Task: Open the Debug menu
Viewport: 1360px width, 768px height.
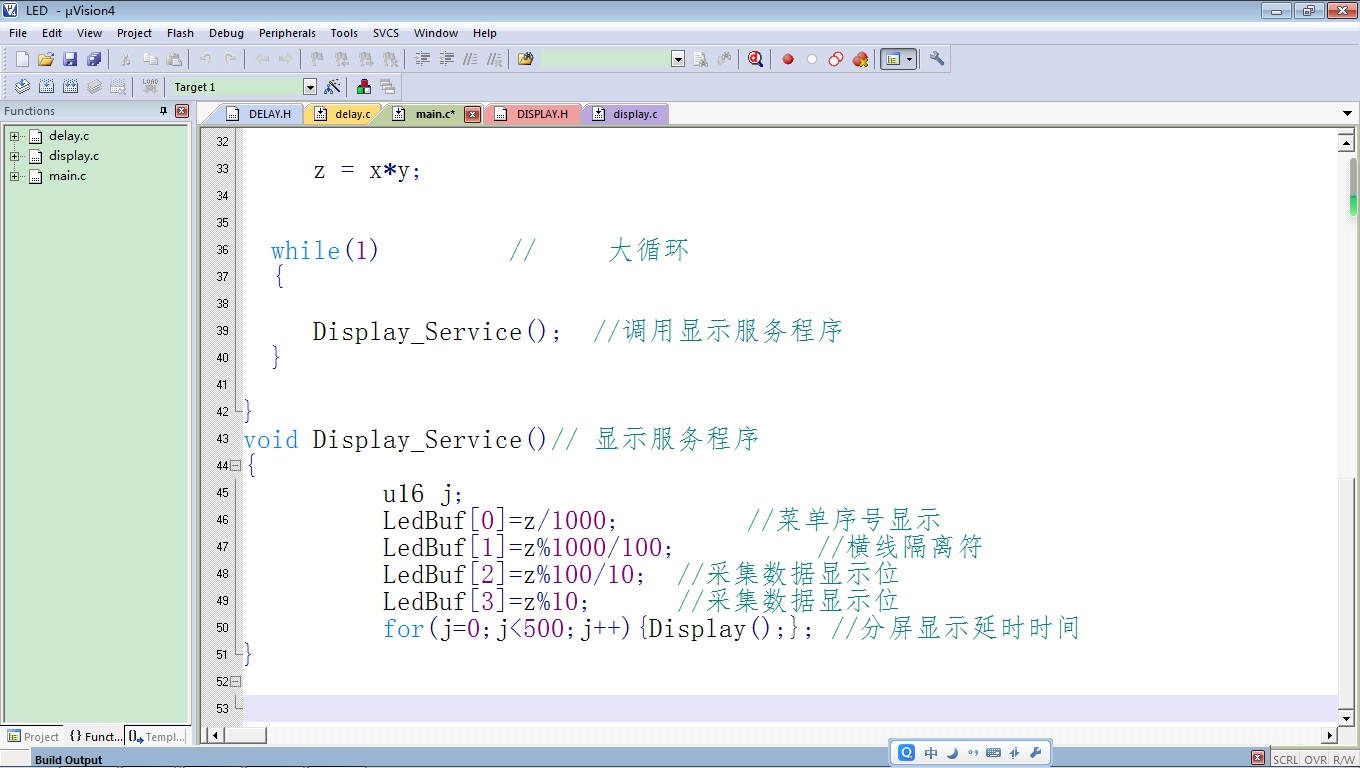Action: point(226,33)
